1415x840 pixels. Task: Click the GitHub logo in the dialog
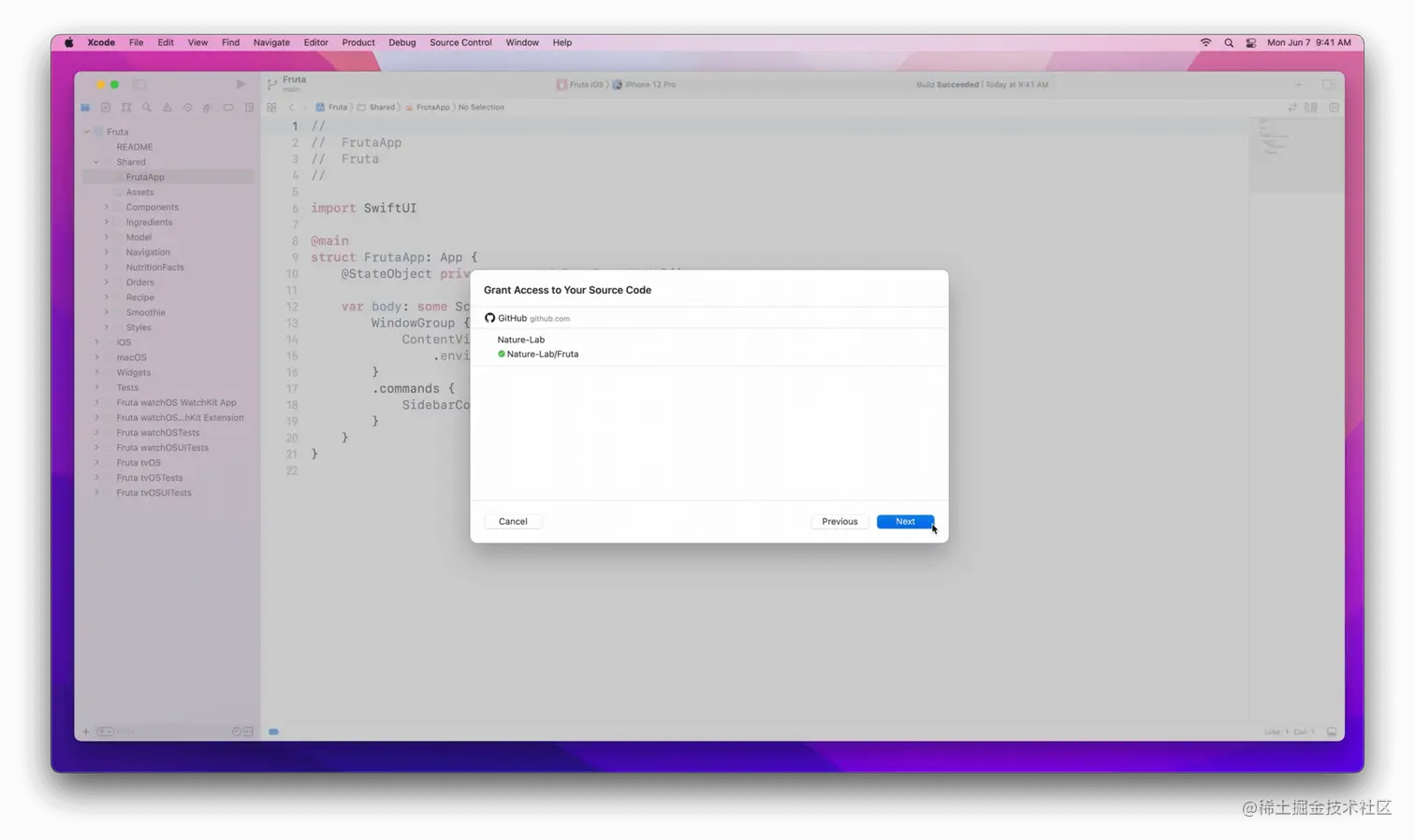[x=489, y=318]
